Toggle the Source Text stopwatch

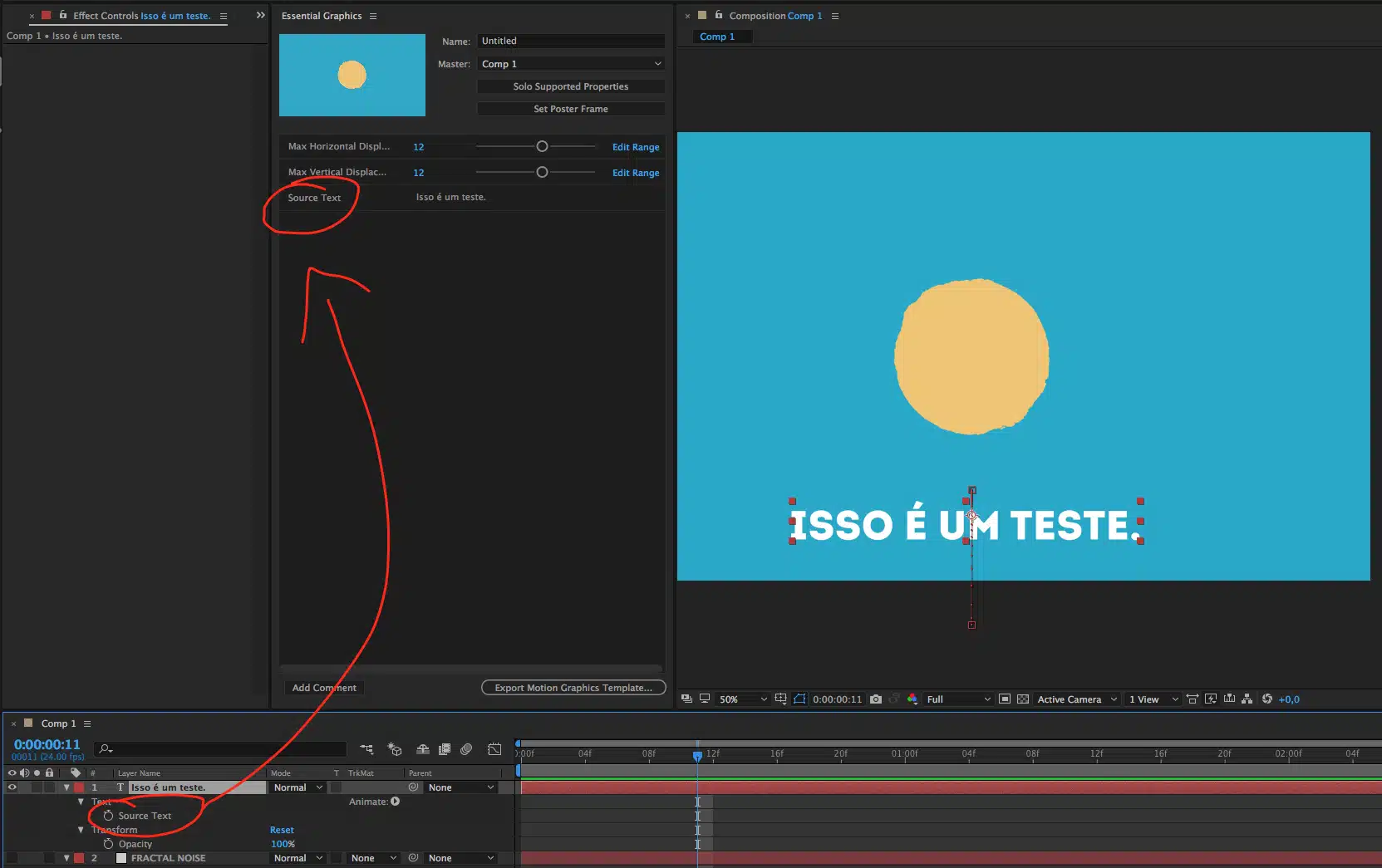tap(108, 816)
